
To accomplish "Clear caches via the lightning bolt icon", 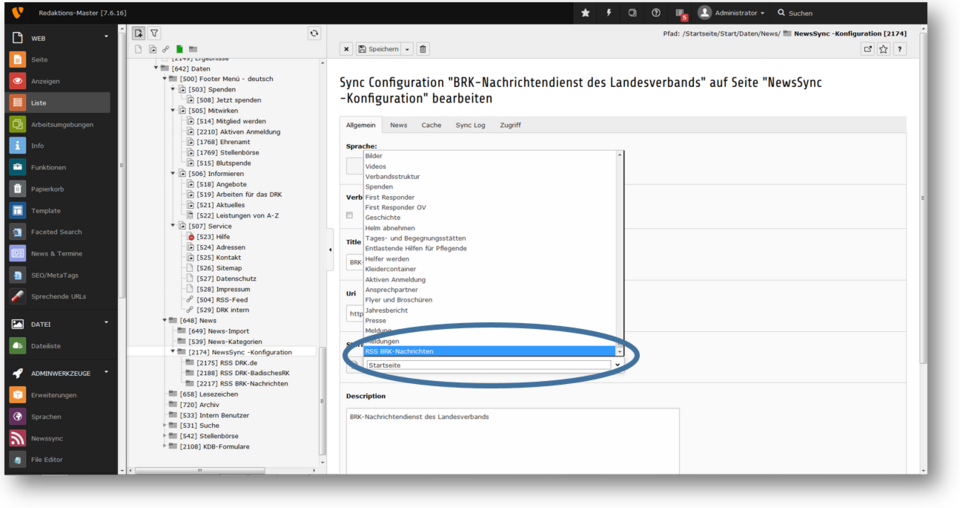I will (x=608, y=13).
